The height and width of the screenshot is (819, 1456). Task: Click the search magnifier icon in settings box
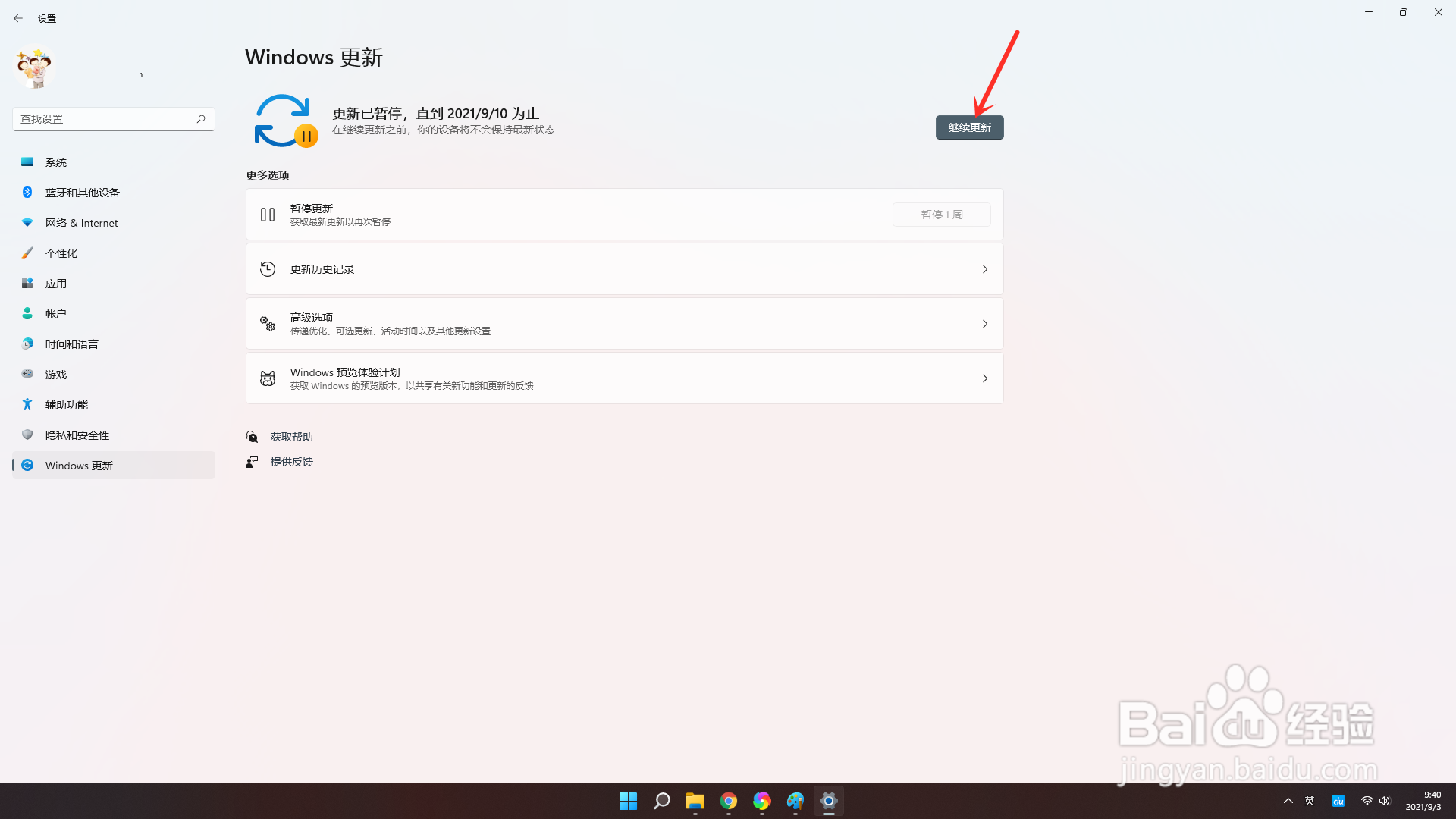[x=201, y=119]
